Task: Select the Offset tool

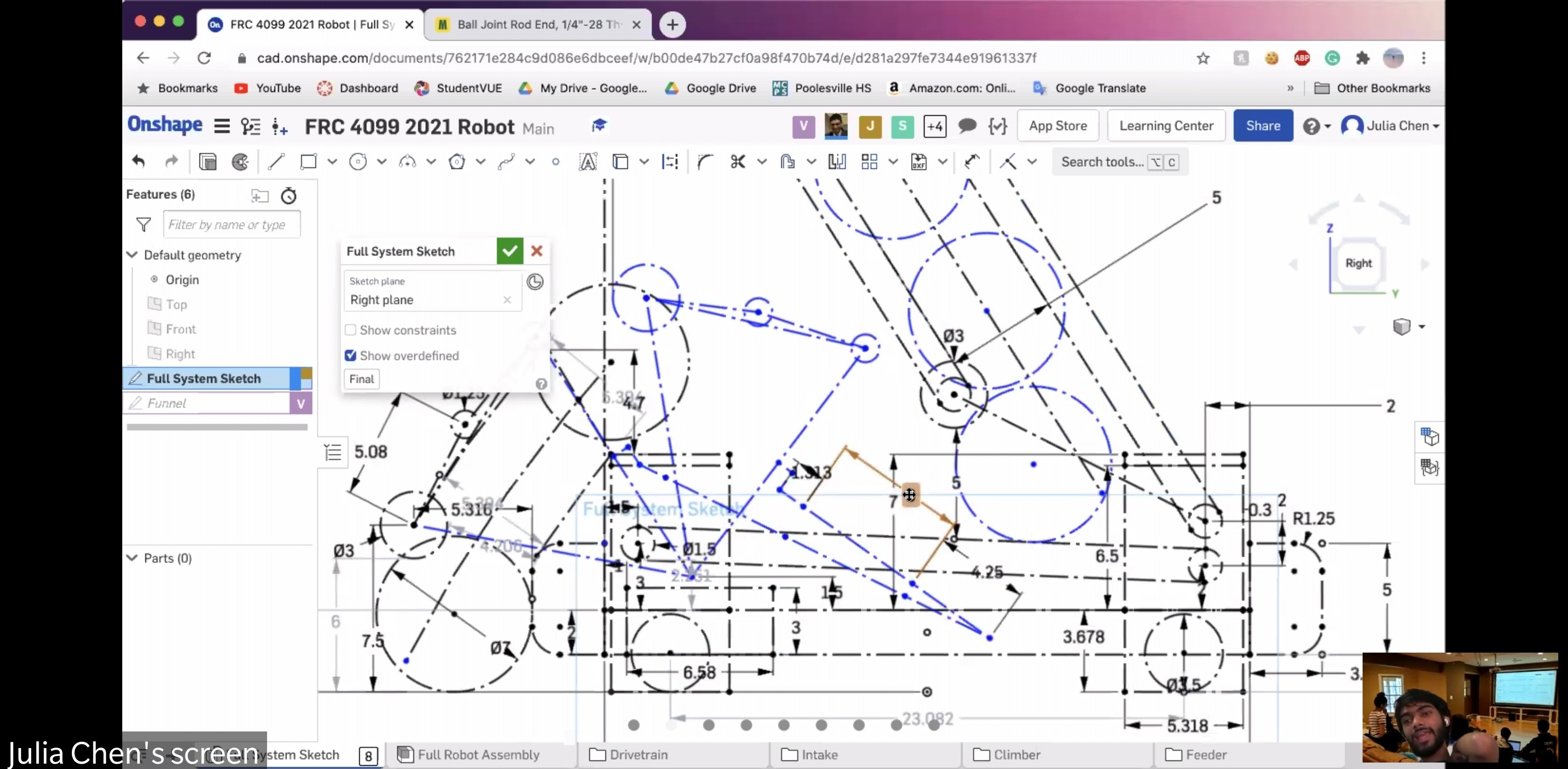Action: point(788,161)
